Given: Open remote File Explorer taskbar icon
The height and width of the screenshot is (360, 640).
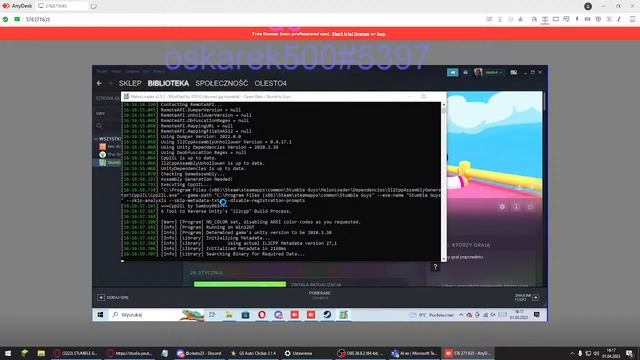Looking at the screenshot, I should pos(229,315).
